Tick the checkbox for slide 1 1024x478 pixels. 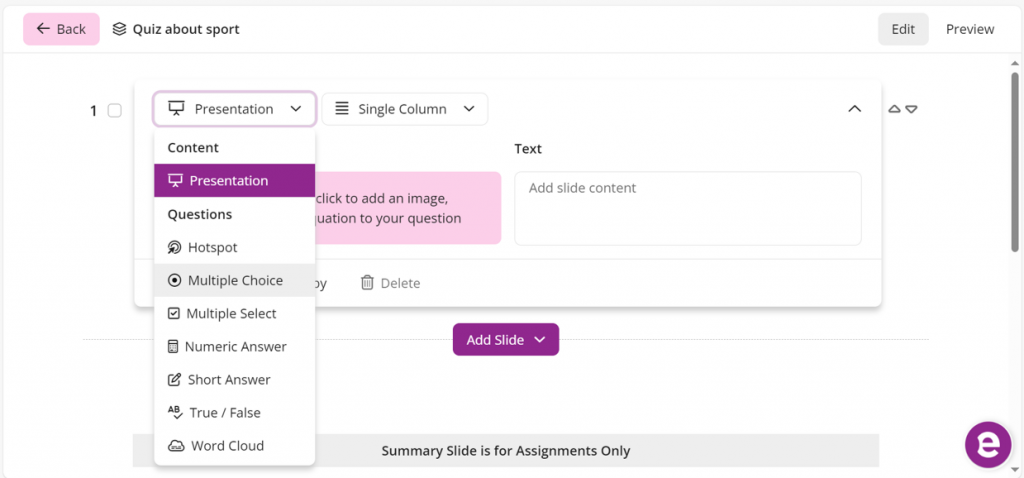(114, 110)
